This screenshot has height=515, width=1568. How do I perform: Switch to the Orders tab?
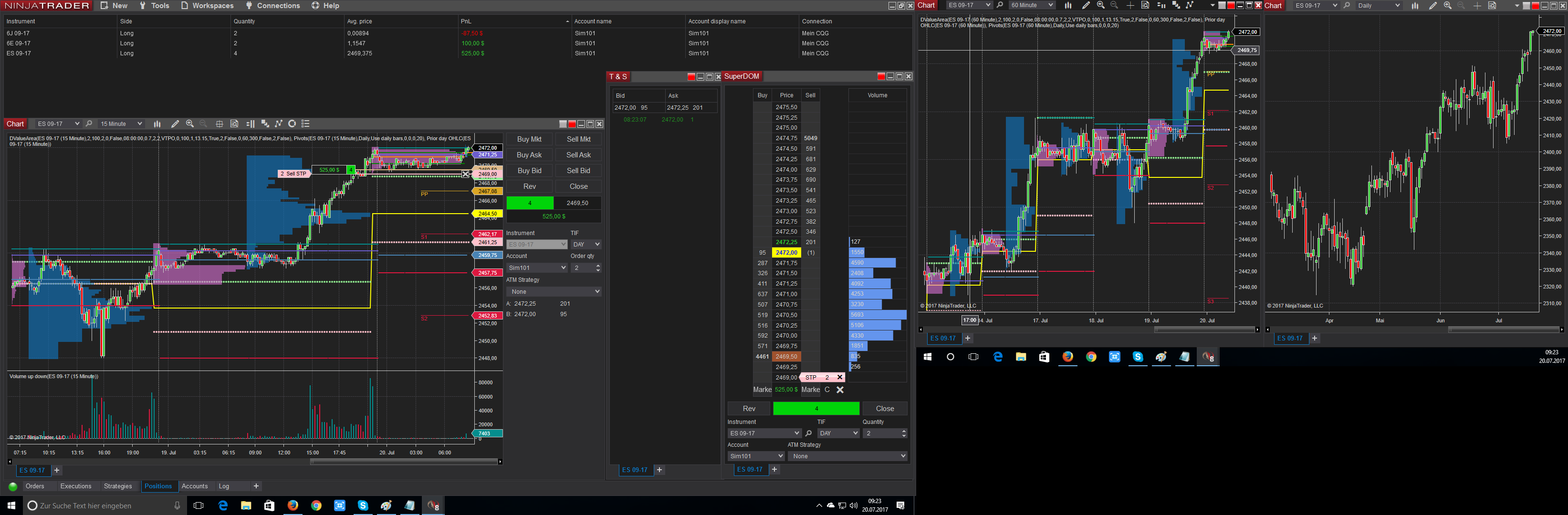[35, 486]
